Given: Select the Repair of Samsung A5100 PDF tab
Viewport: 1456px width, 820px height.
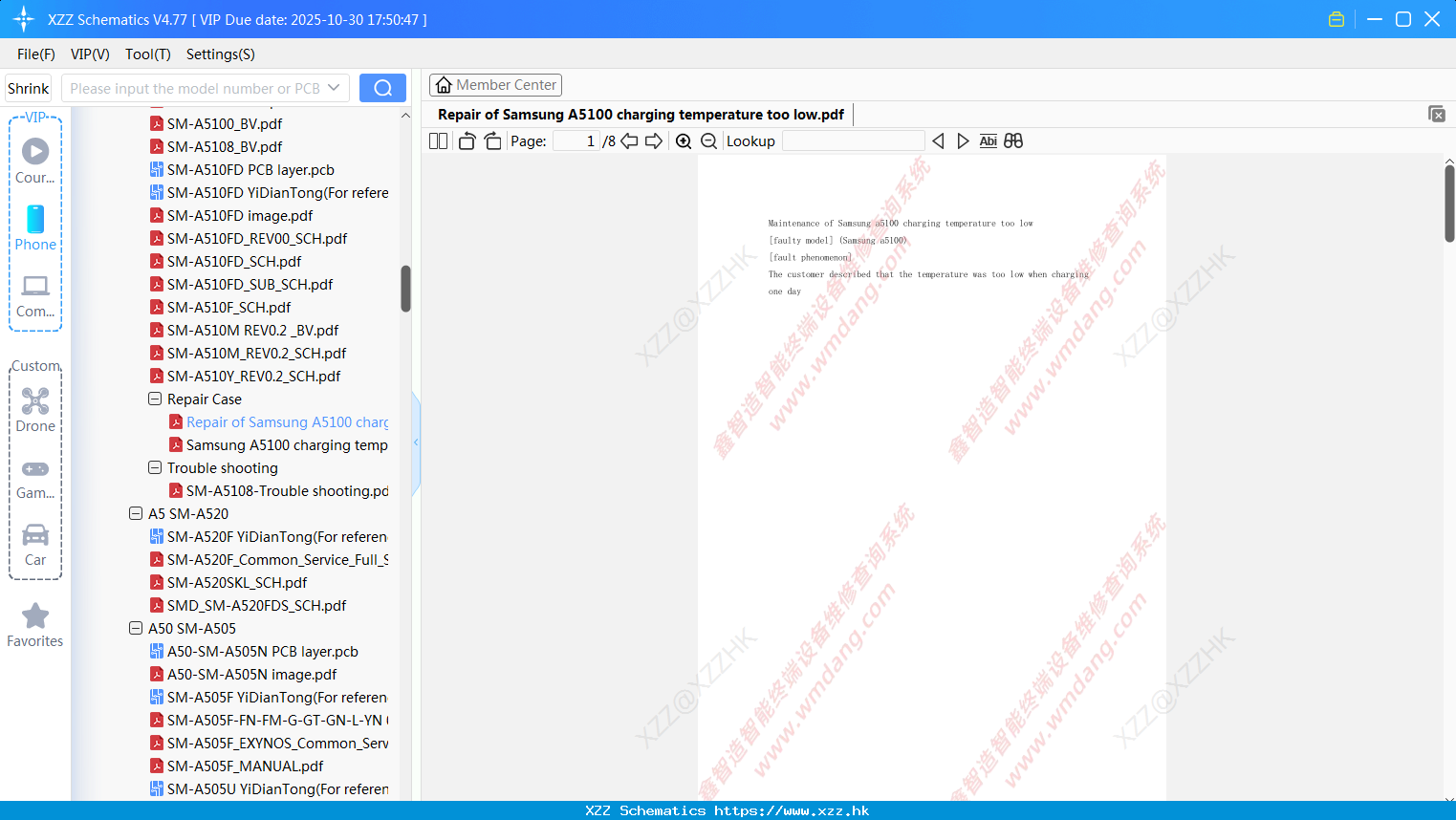Looking at the screenshot, I should click(x=641, y=115).
